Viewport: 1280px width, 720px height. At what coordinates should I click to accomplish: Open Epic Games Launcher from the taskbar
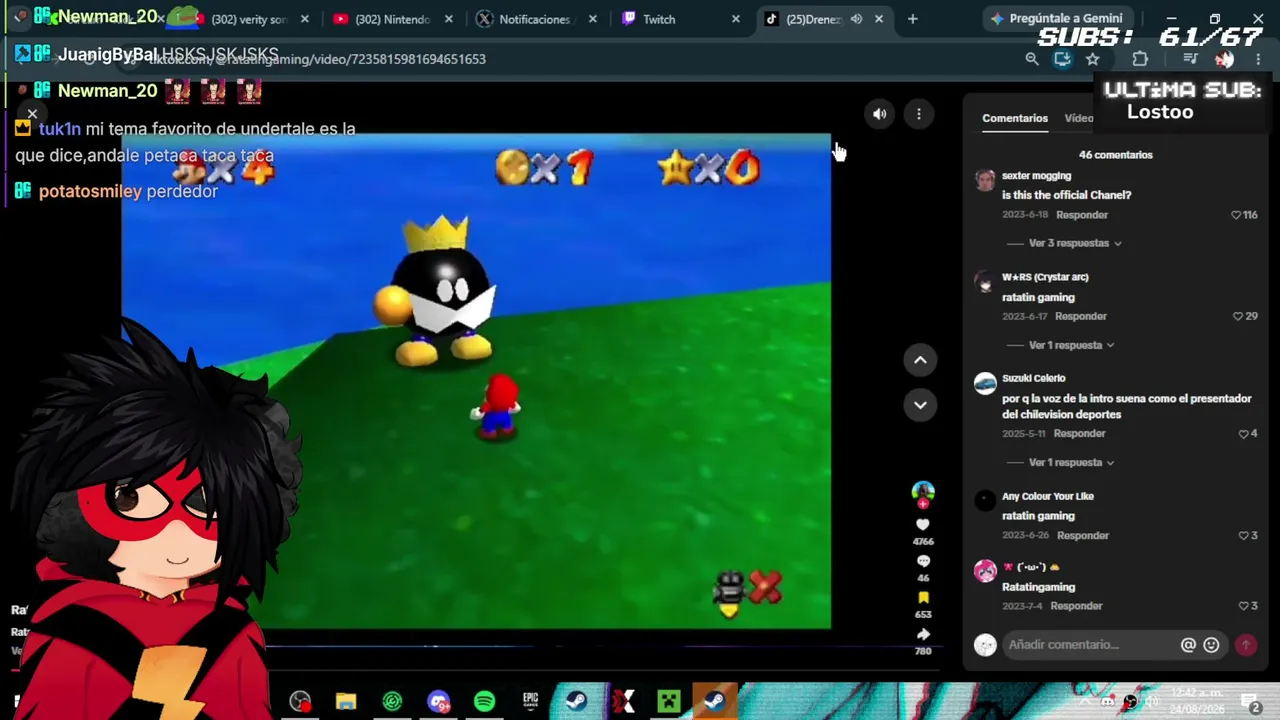[x=530, y=702]
